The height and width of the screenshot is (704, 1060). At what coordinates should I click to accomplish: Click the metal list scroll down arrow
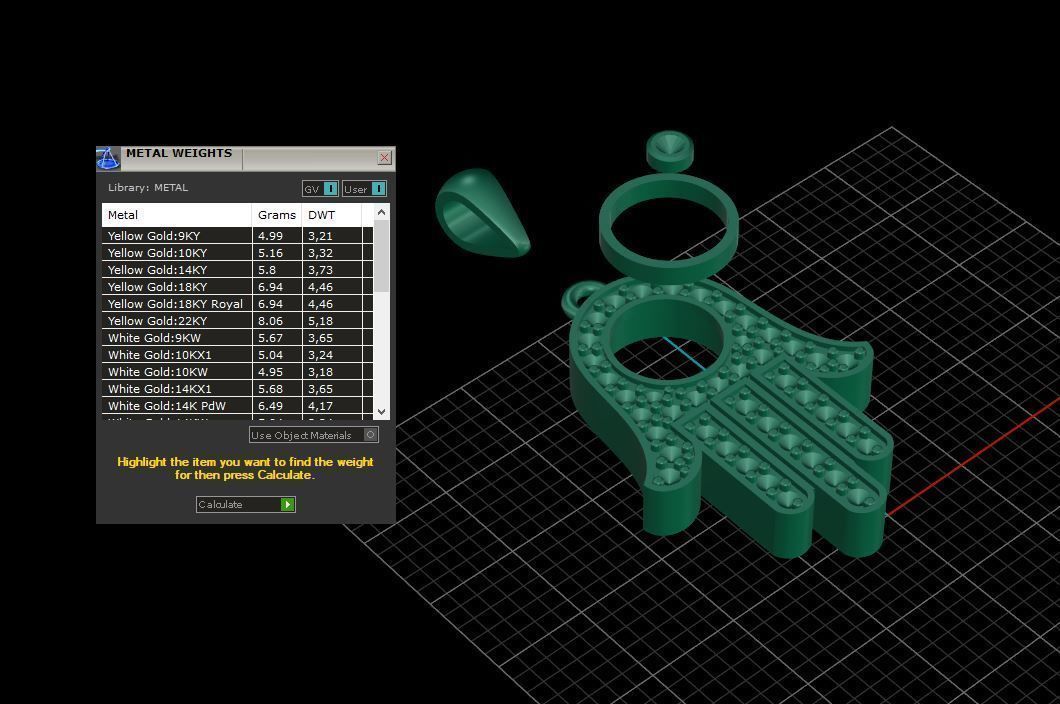381,411
